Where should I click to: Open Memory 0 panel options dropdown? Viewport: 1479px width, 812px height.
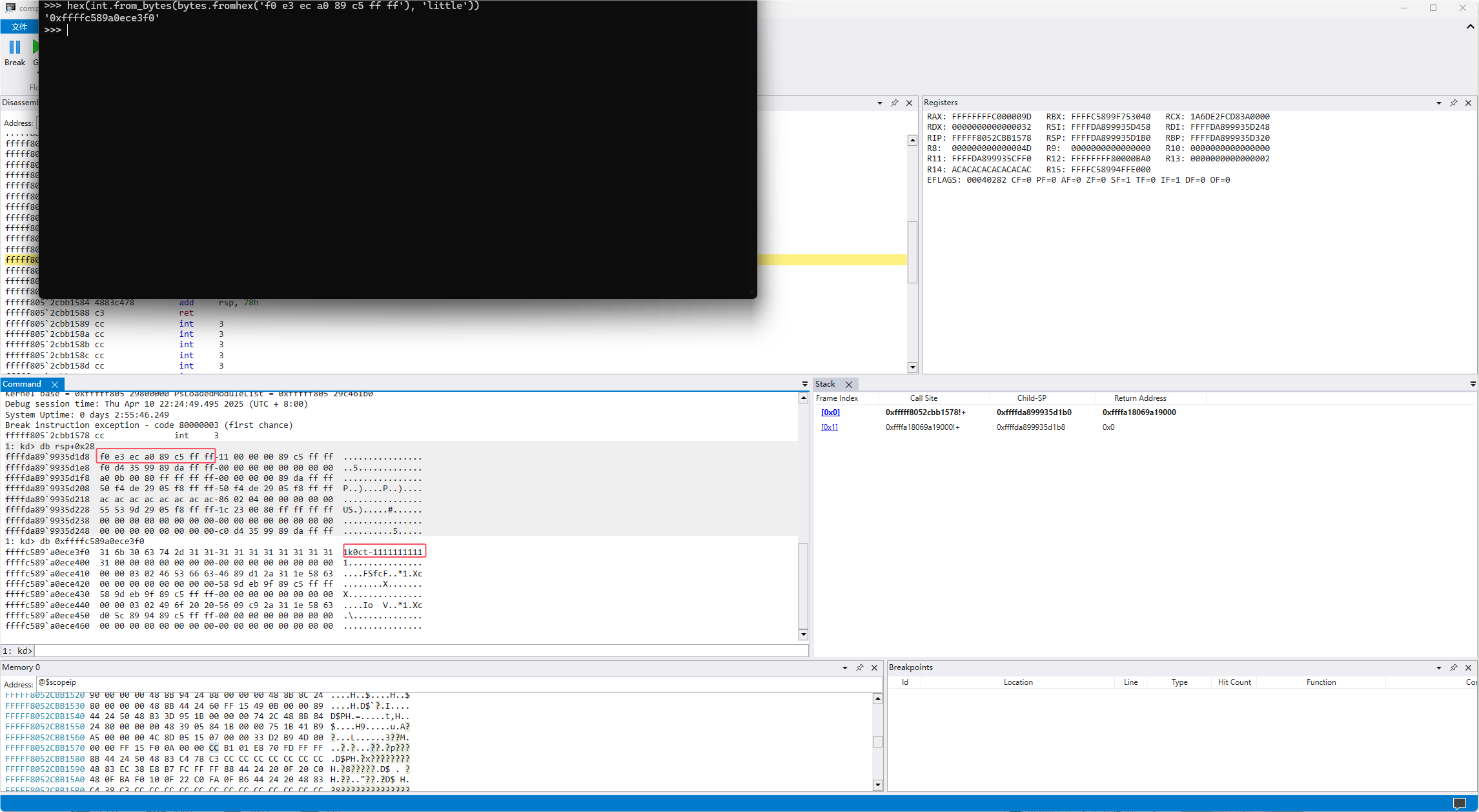coord(844,667)
